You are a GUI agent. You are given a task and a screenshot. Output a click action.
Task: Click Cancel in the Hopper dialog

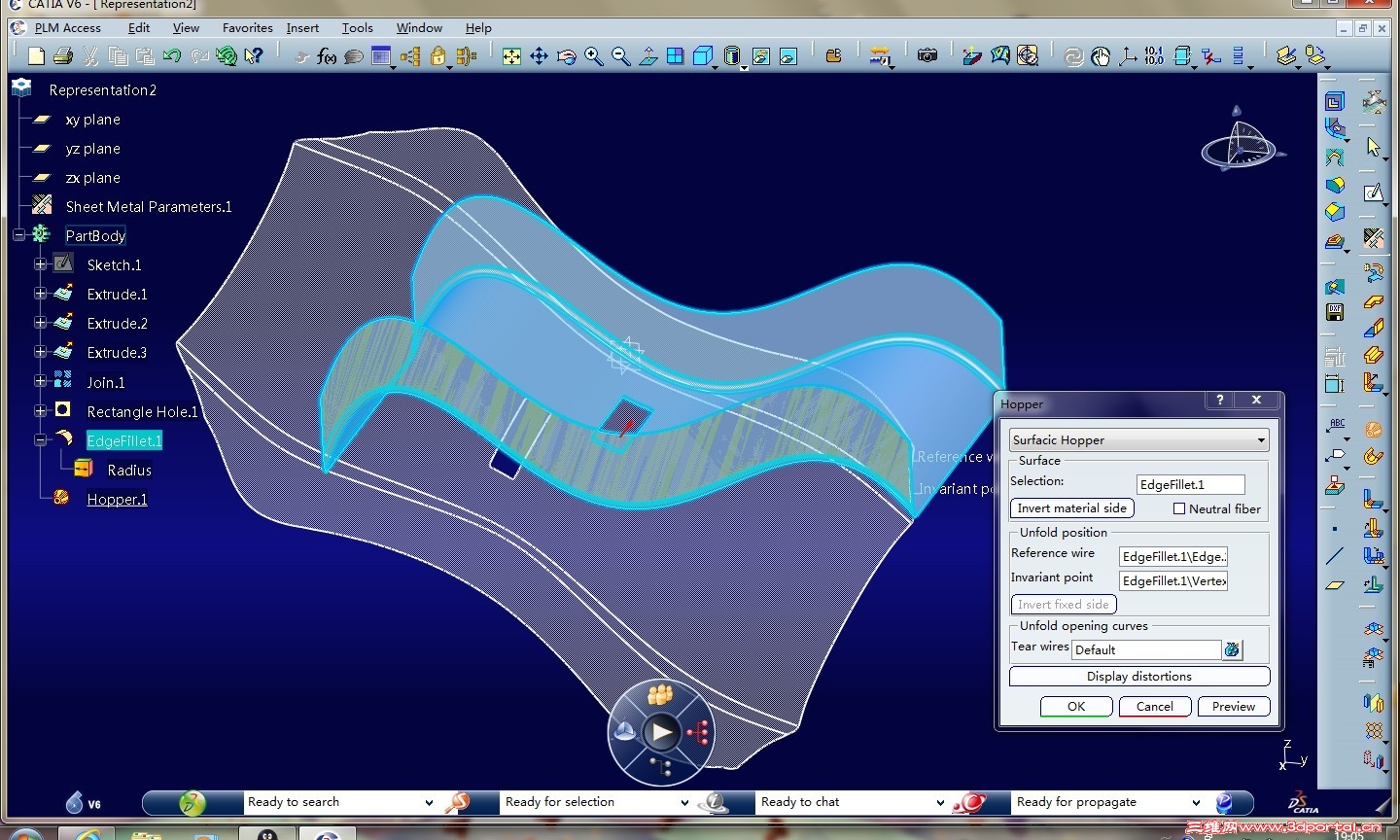tap(1155, 707)
